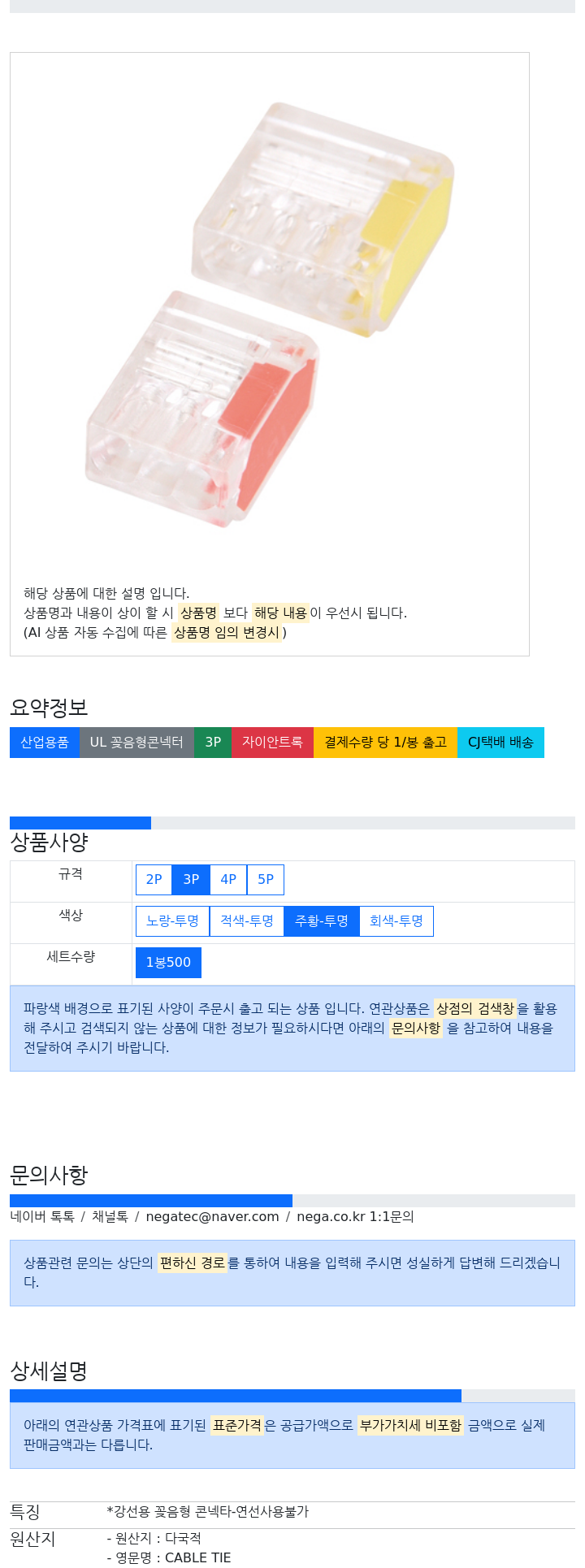Pick the 노랑-투명 color option
The image size is (585, 1568).
pos(172,921)
